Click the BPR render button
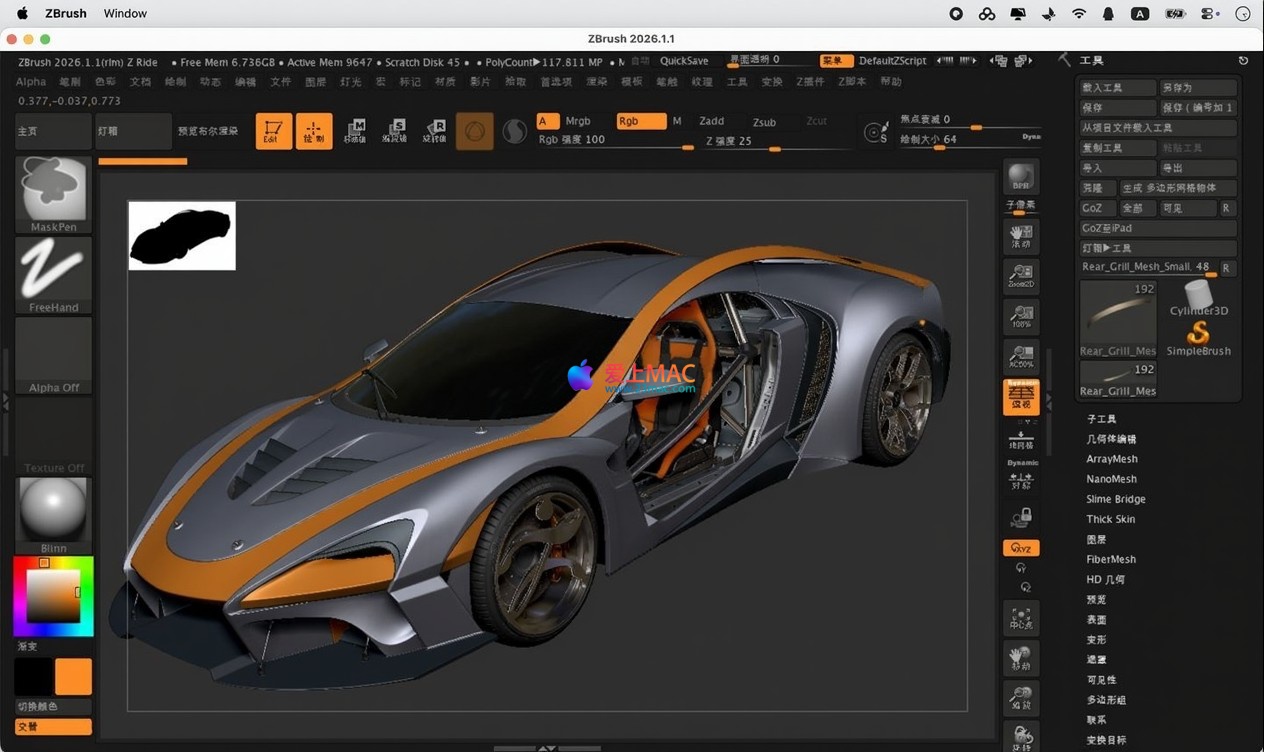The width and height of the screenshot is (1264, 752). point(1021,176)
